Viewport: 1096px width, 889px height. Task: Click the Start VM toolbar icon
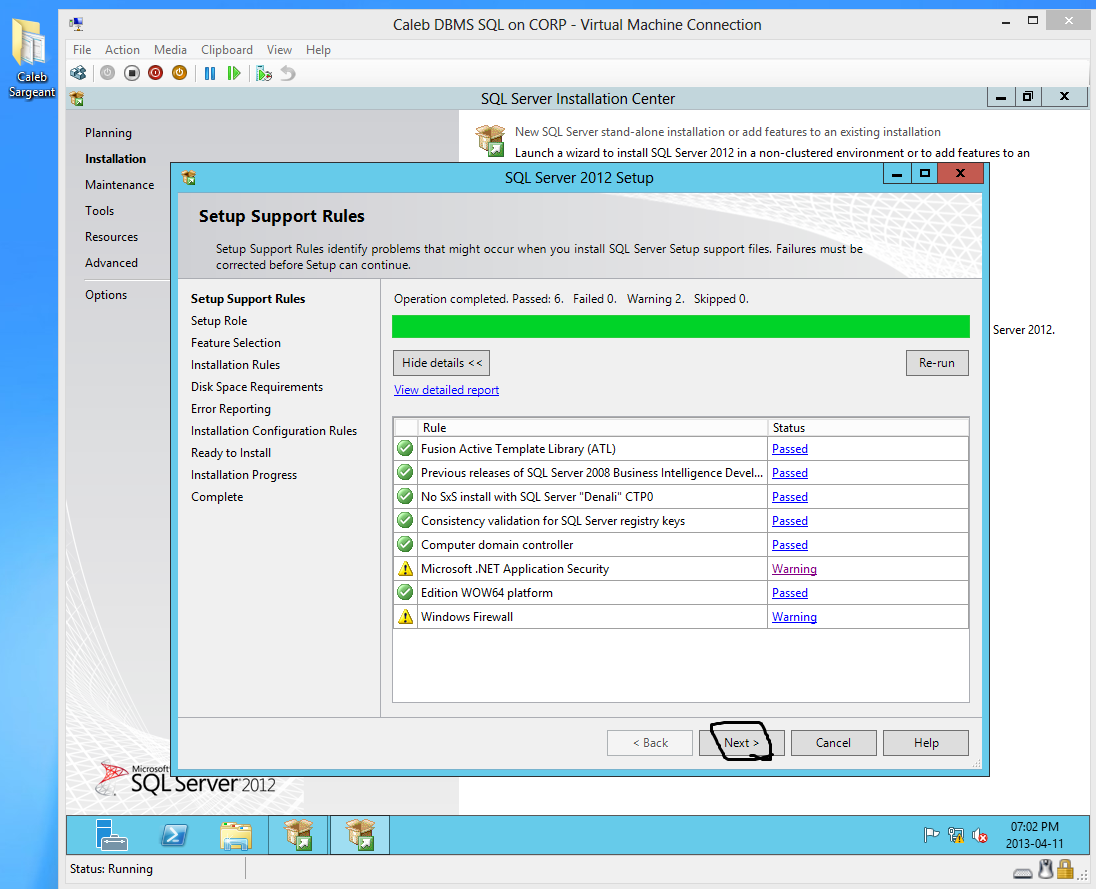coord(107,73)
